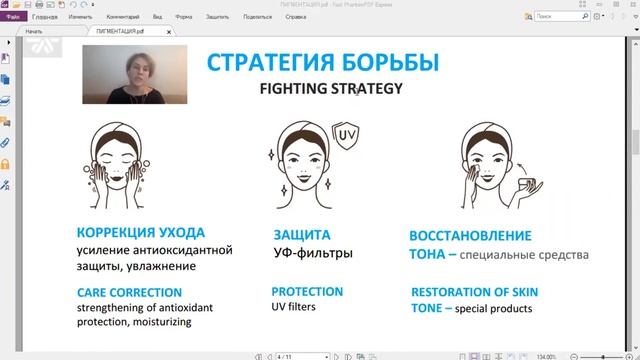Undo the last action
640x360 pixels.
coord(73,4)
